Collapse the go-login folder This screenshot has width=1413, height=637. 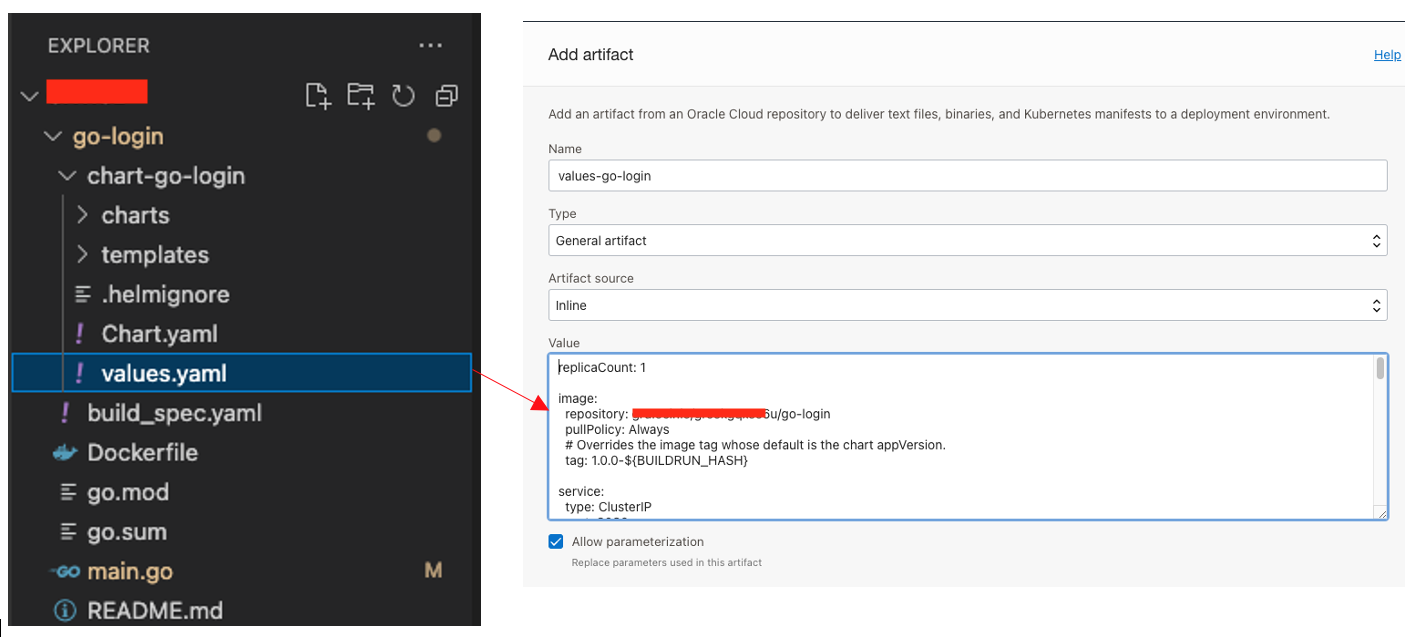(54, 137)
